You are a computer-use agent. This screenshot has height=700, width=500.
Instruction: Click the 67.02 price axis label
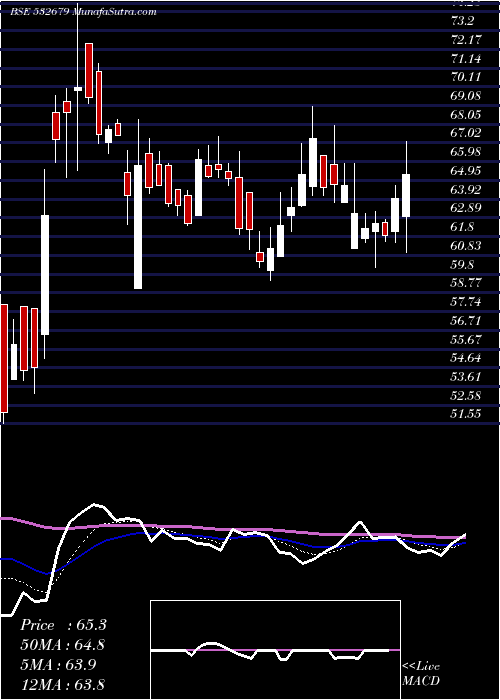[x=466, y=133]
